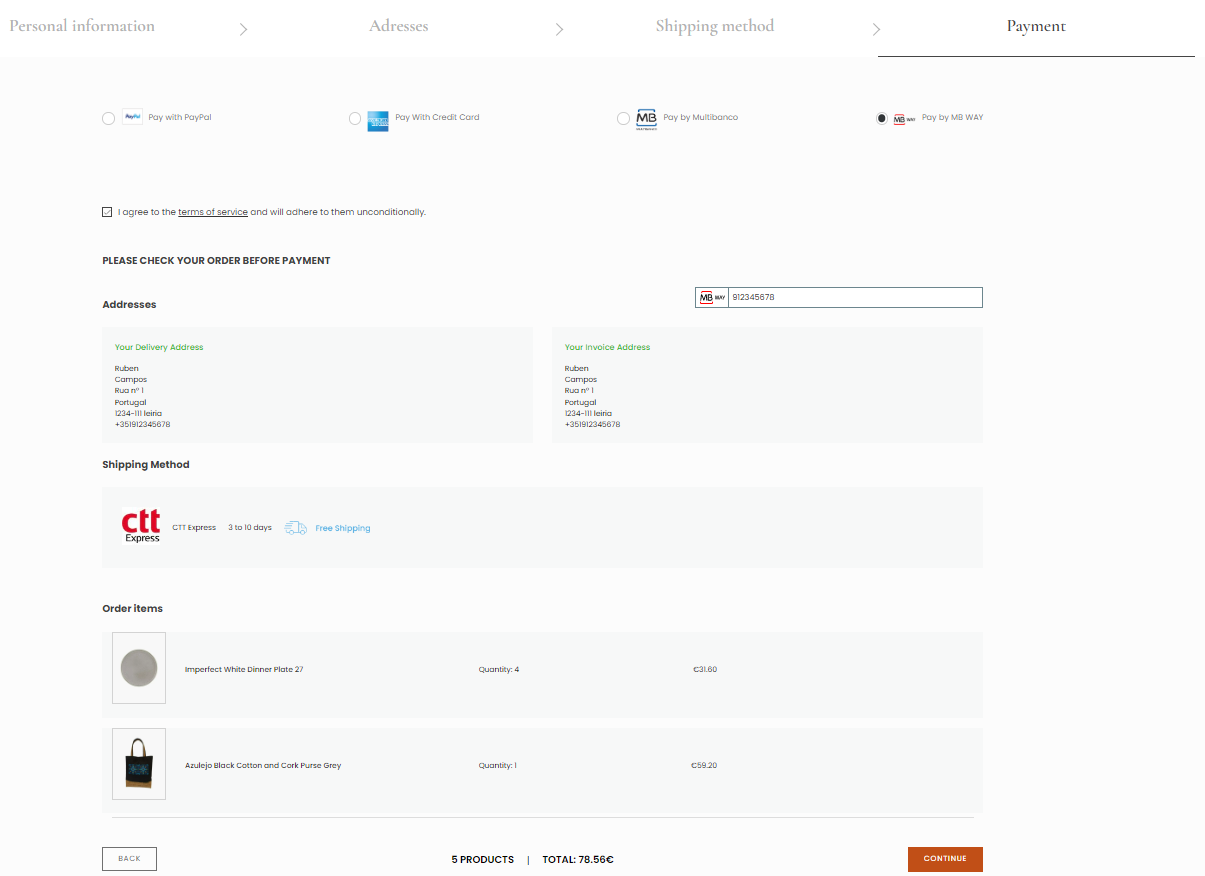Image resolution: width=1205 pixels, height=876 pixels.
Task: Click the Your Invoice Address heading
Action: pyautogui.click(x=607, y=348)
